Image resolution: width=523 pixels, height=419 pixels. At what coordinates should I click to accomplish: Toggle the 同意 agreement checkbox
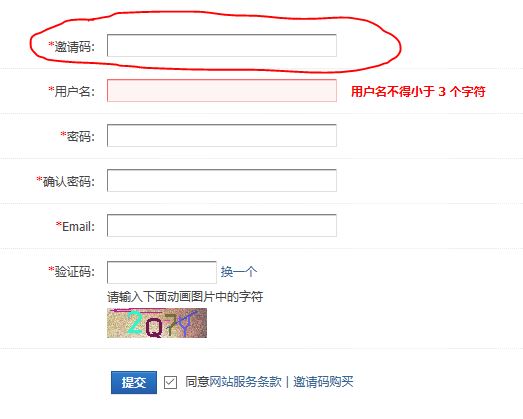click(x=170, y=382)
